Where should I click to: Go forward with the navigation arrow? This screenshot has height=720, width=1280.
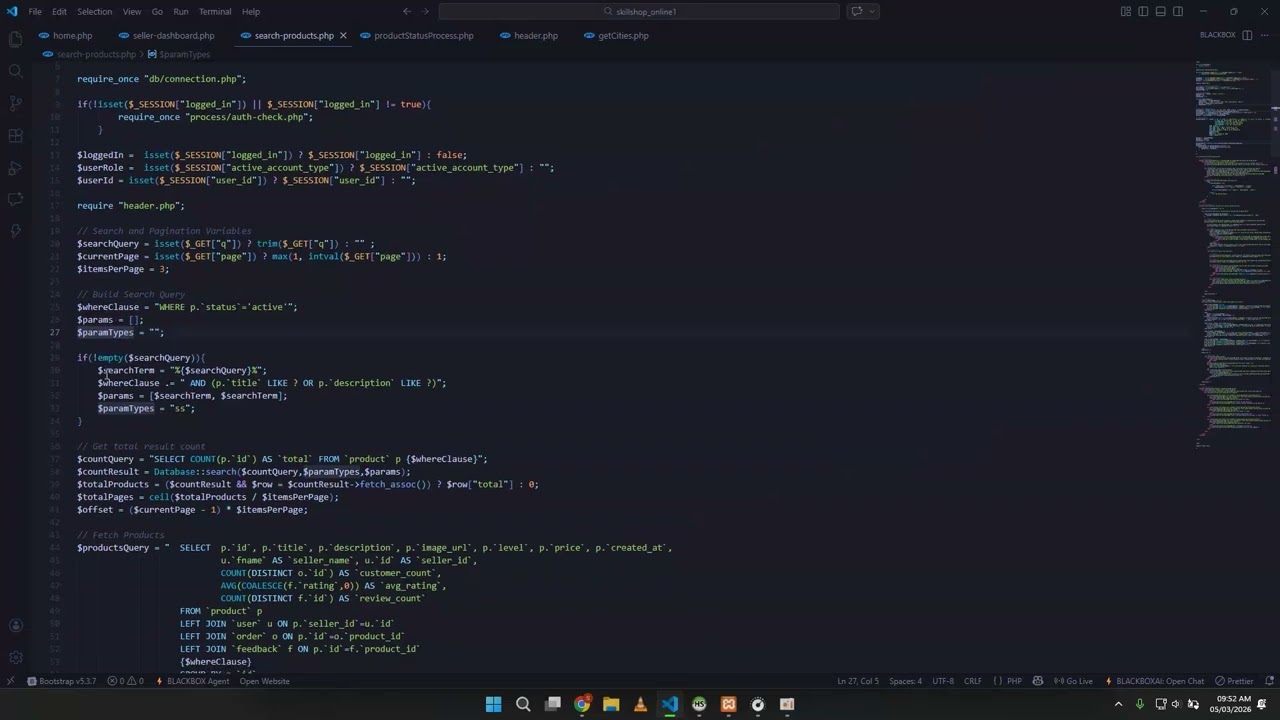(x=426, y=11)
